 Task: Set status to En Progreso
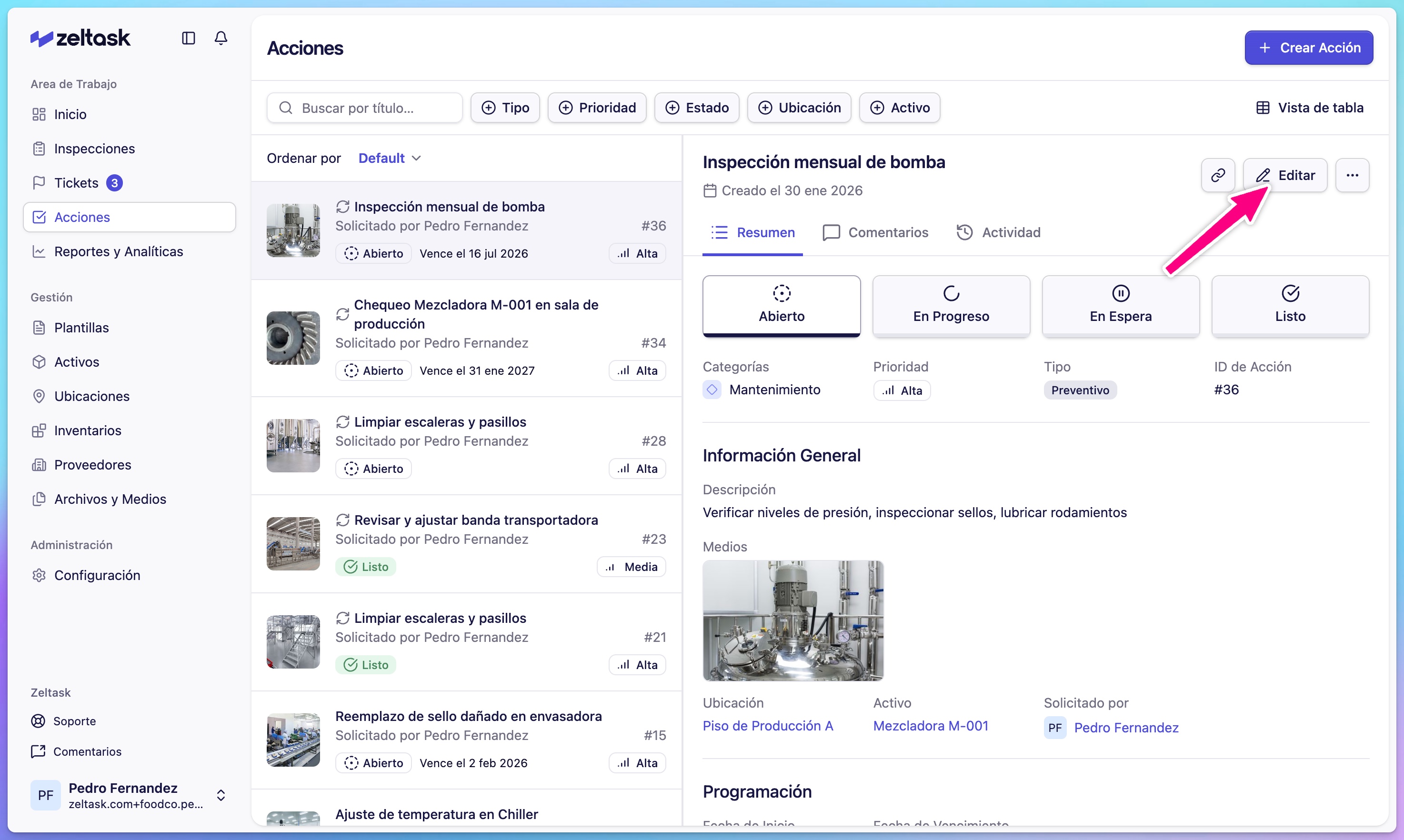951,306
